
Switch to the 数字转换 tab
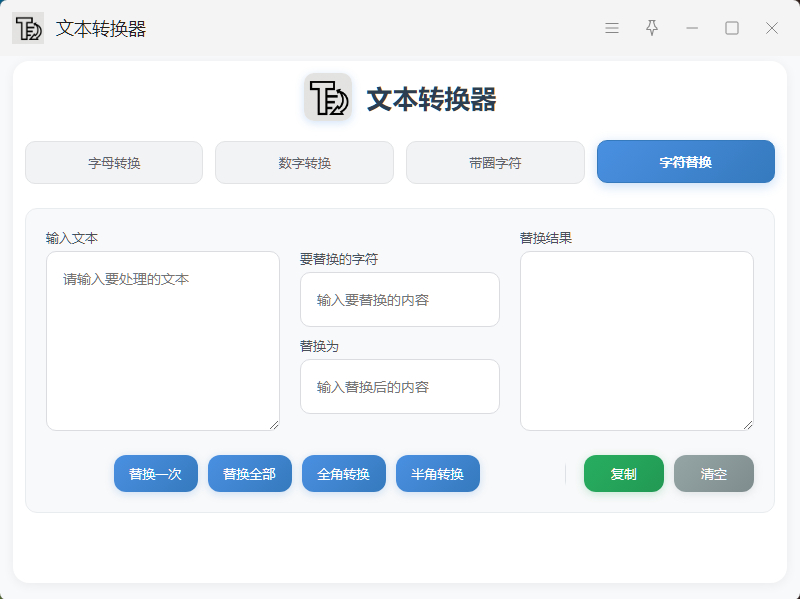[305, 163]
